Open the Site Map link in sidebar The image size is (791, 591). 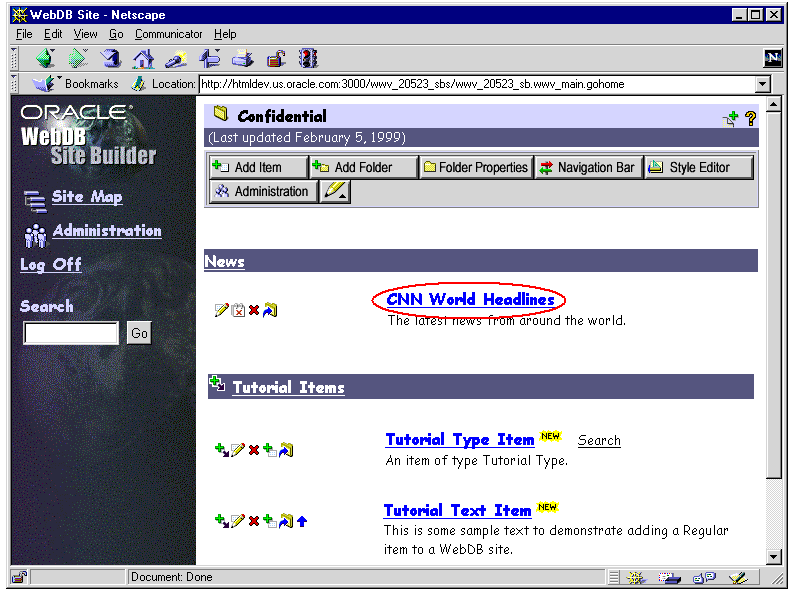click(x=86, y=197)
